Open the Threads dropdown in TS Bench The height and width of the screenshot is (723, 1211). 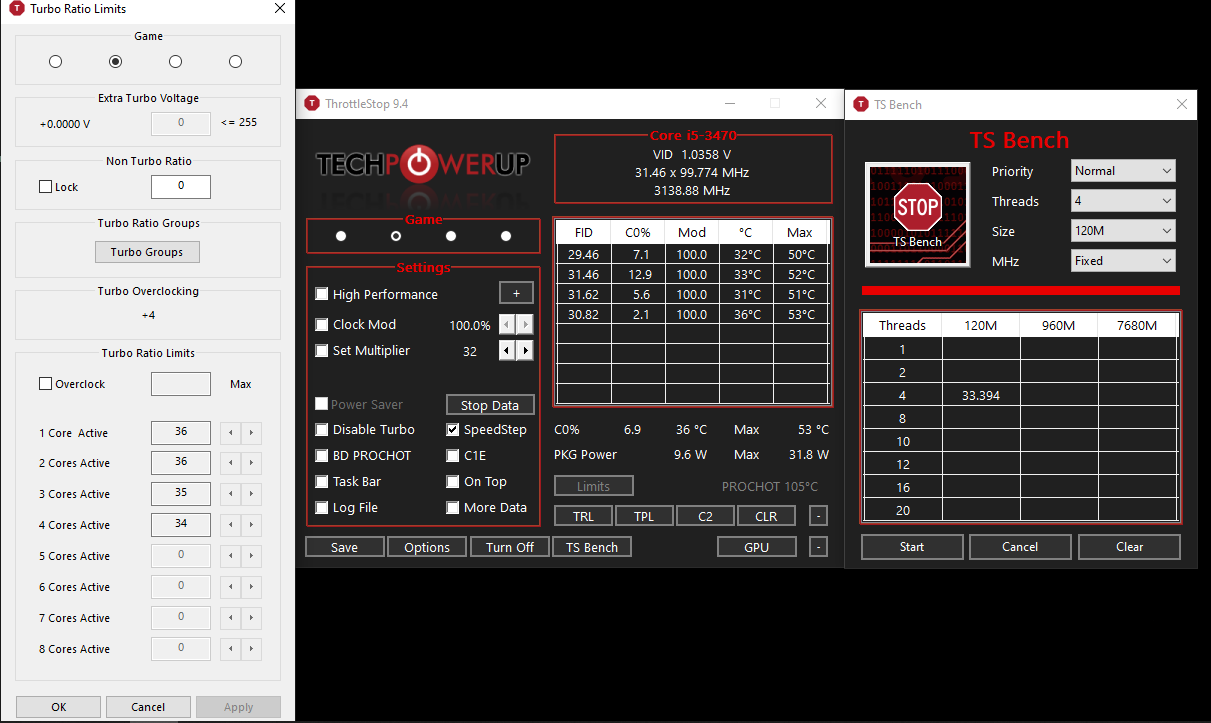click(1123, 201)
